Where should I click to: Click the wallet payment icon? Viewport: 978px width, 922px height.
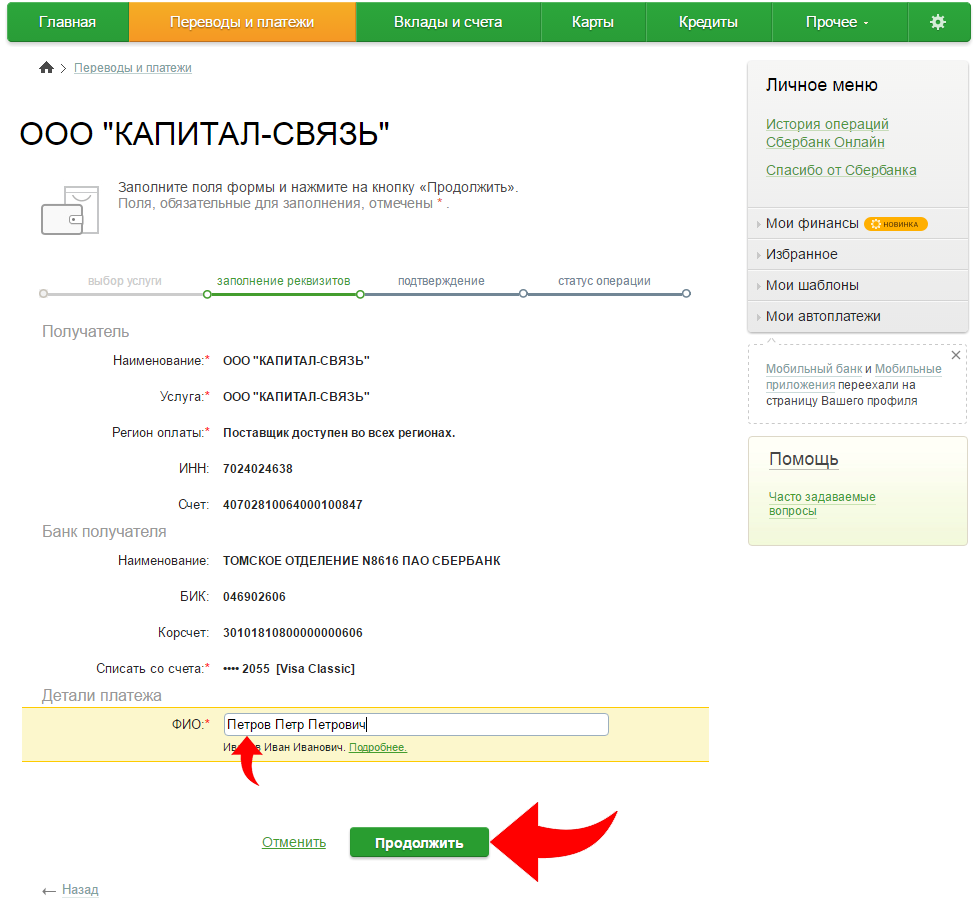70,210
